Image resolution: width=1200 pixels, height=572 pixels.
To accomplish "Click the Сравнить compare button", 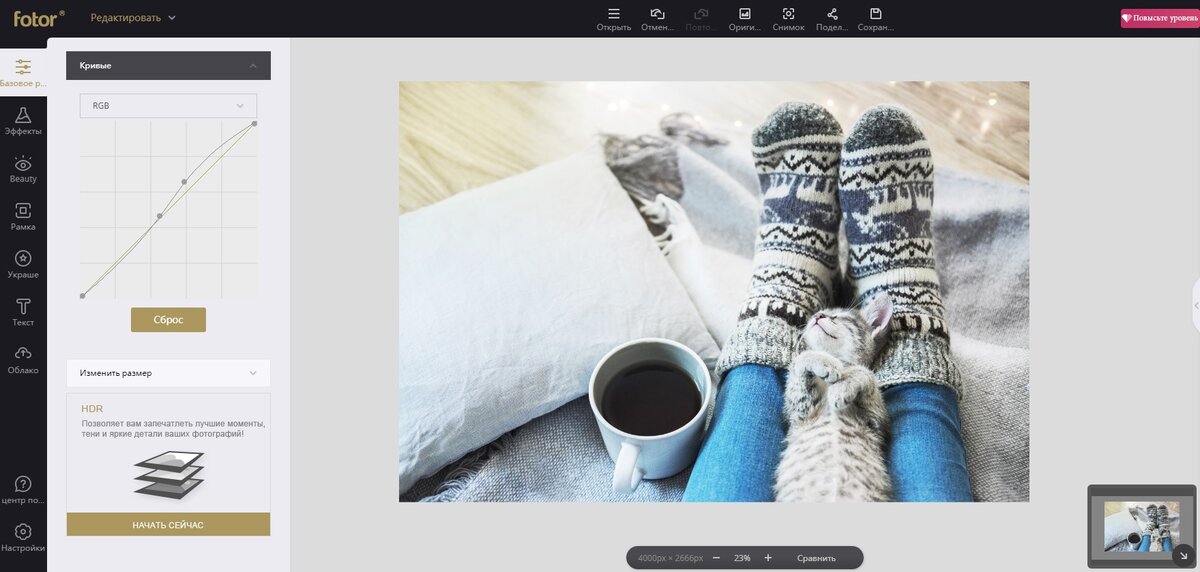I will coord(816,558).
